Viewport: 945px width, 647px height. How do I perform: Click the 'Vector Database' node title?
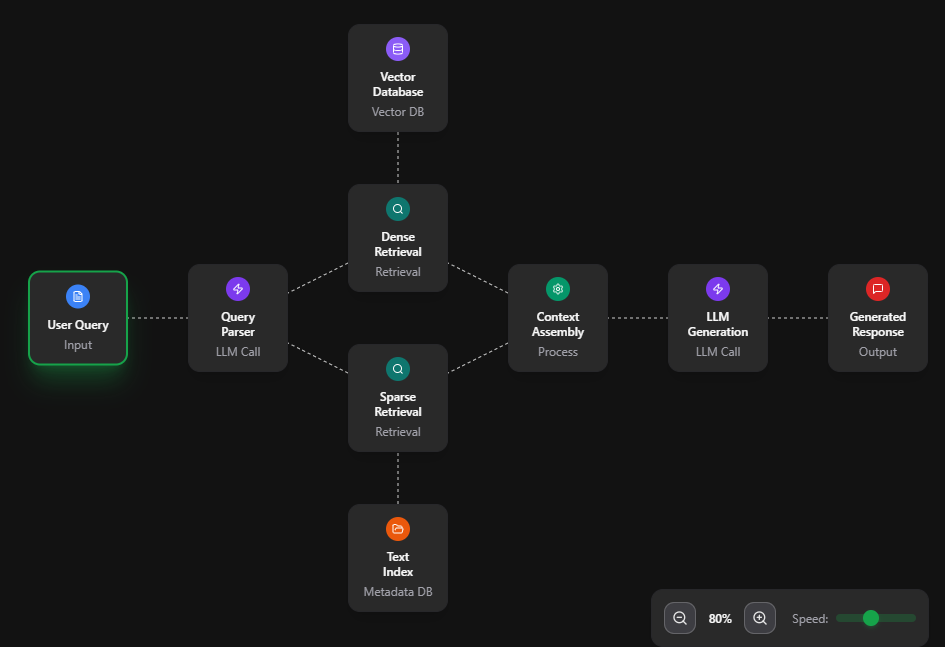(x=398, y=84)
